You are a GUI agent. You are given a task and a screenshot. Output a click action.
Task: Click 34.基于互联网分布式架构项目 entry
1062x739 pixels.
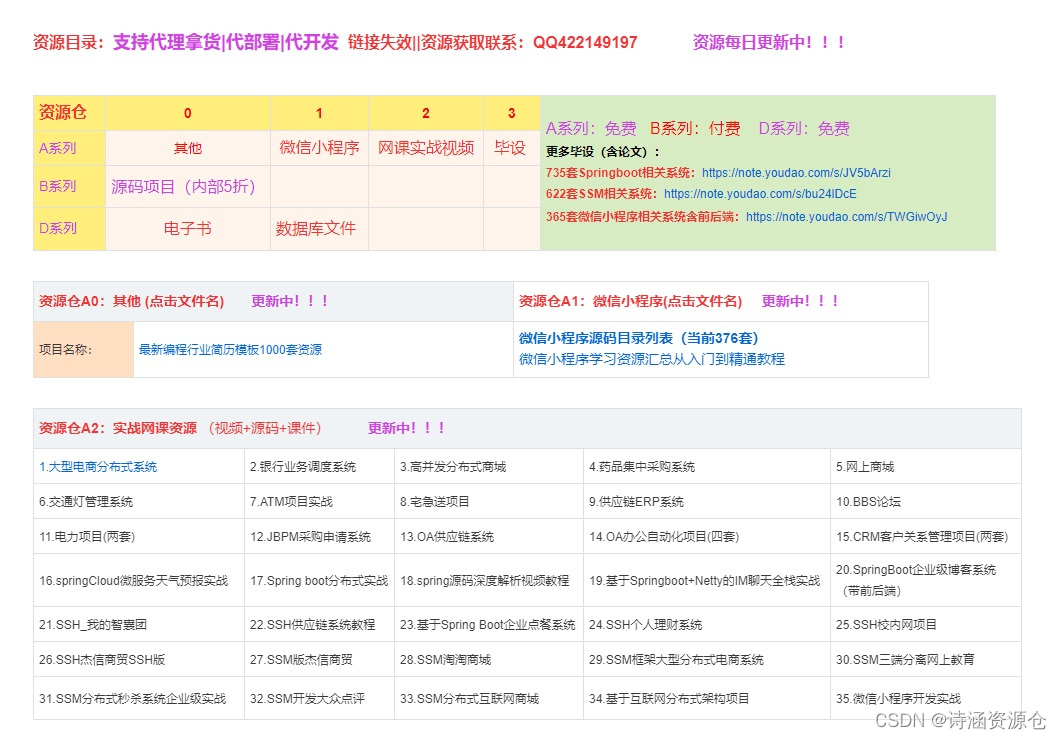(668, 699)
